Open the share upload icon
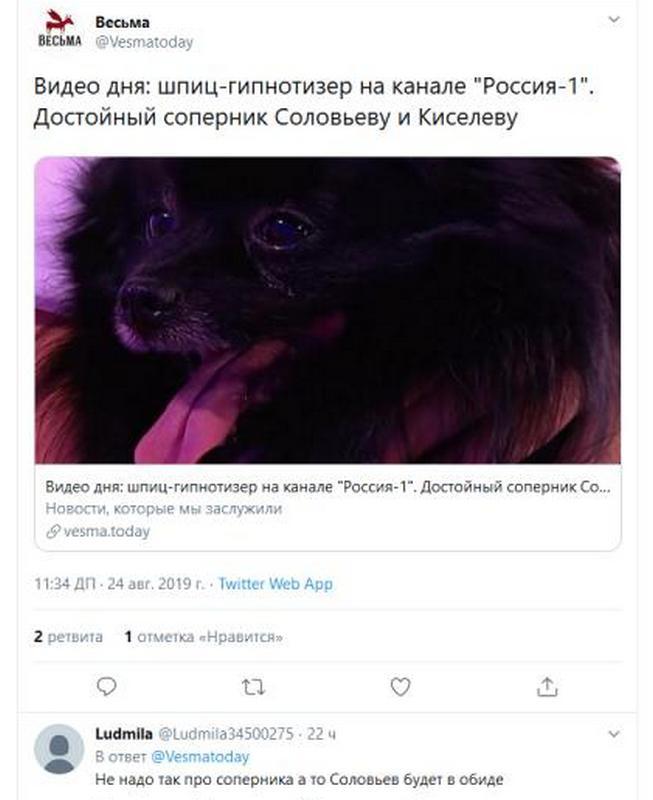Screen dimensions: 653x800 (x=547, y=687)
